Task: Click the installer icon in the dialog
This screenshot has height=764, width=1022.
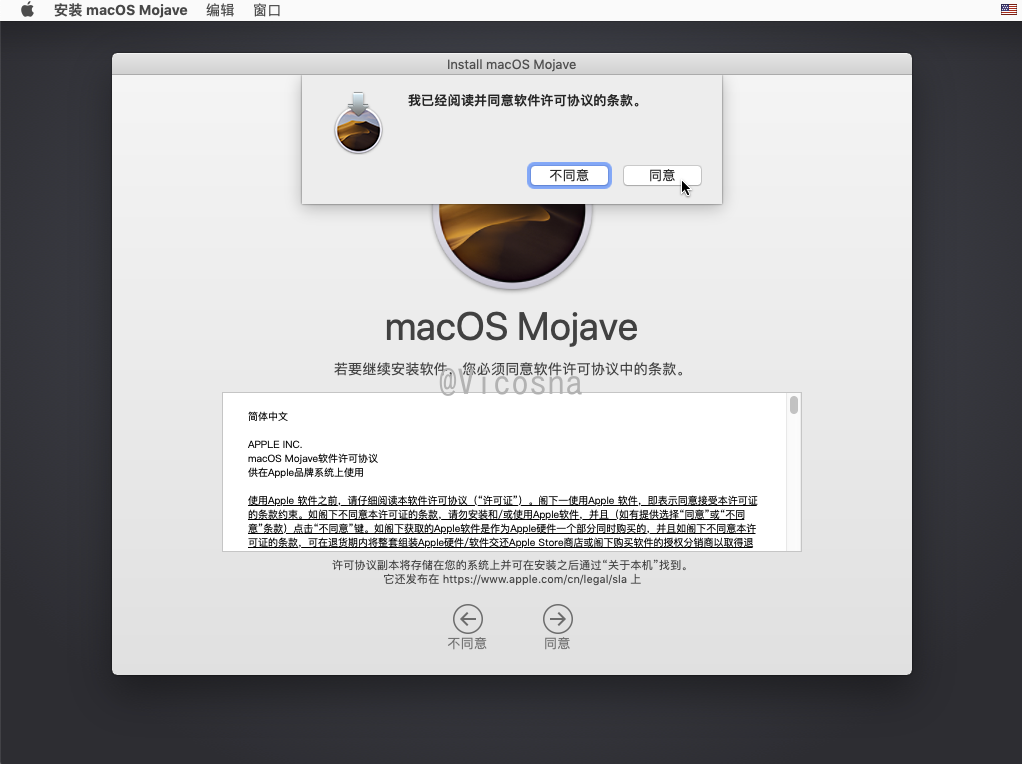Action: pyautogui.click(x=358, y=123)
